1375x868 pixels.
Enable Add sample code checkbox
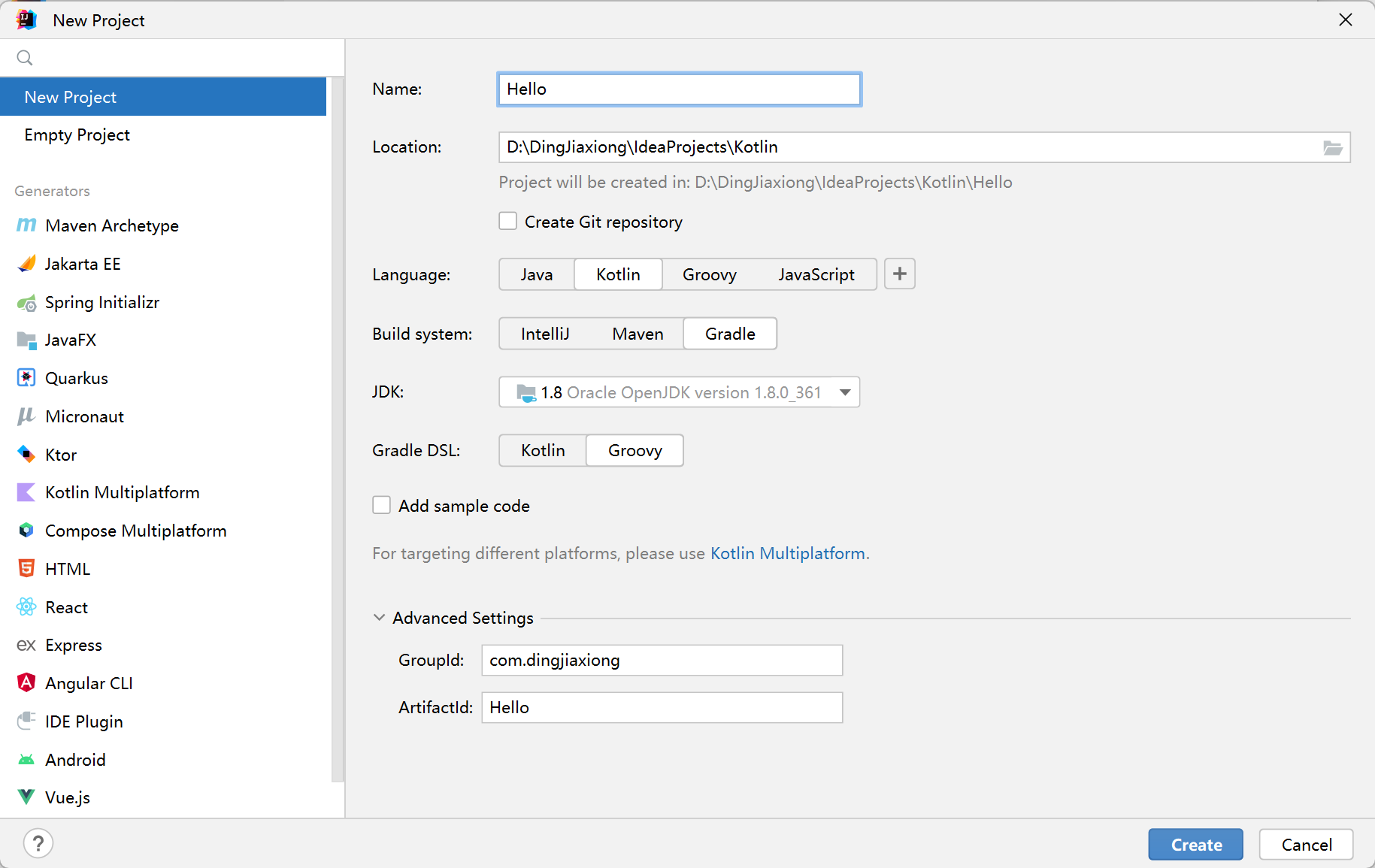tap(382, 505)
